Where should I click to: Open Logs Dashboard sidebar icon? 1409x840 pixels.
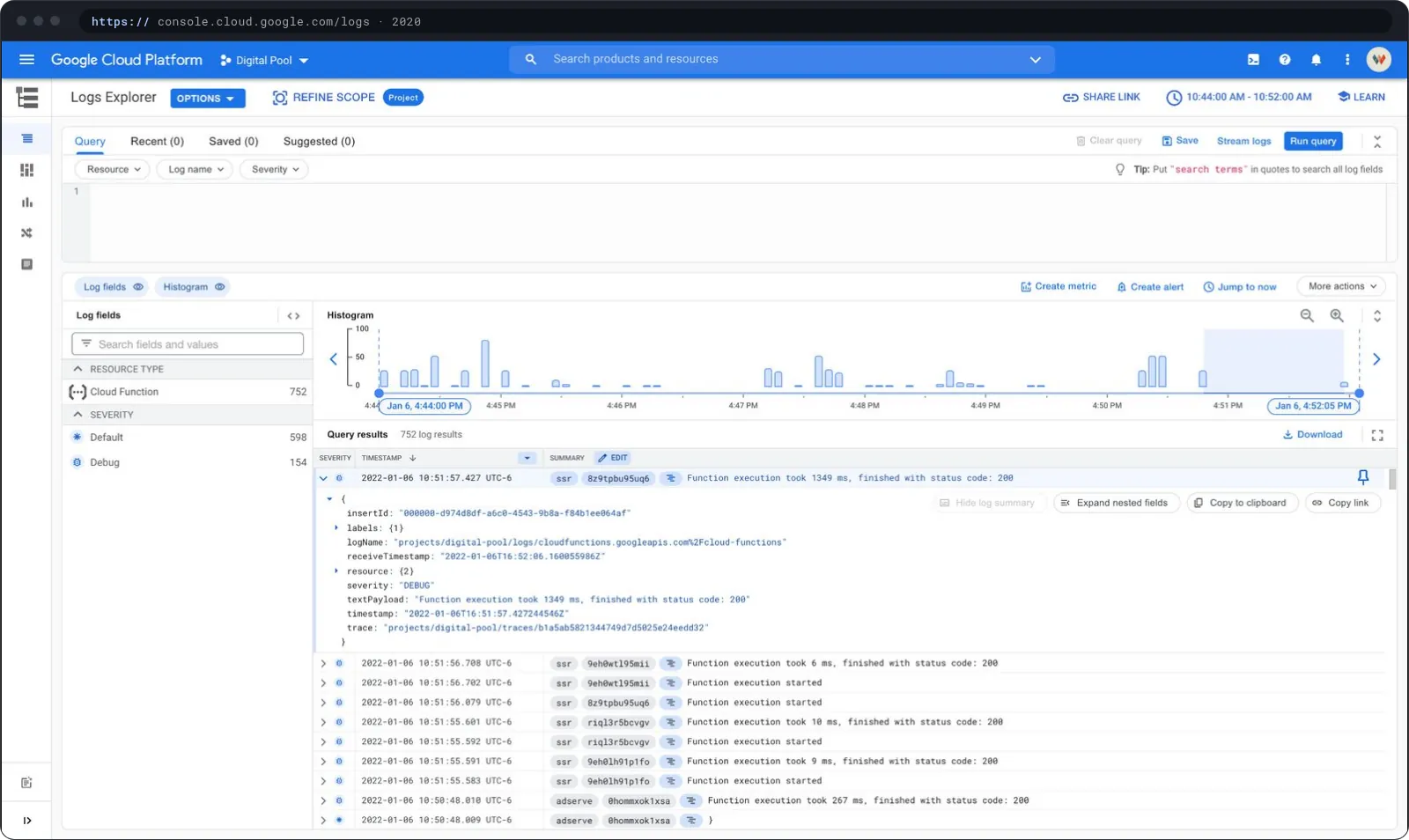27,170
